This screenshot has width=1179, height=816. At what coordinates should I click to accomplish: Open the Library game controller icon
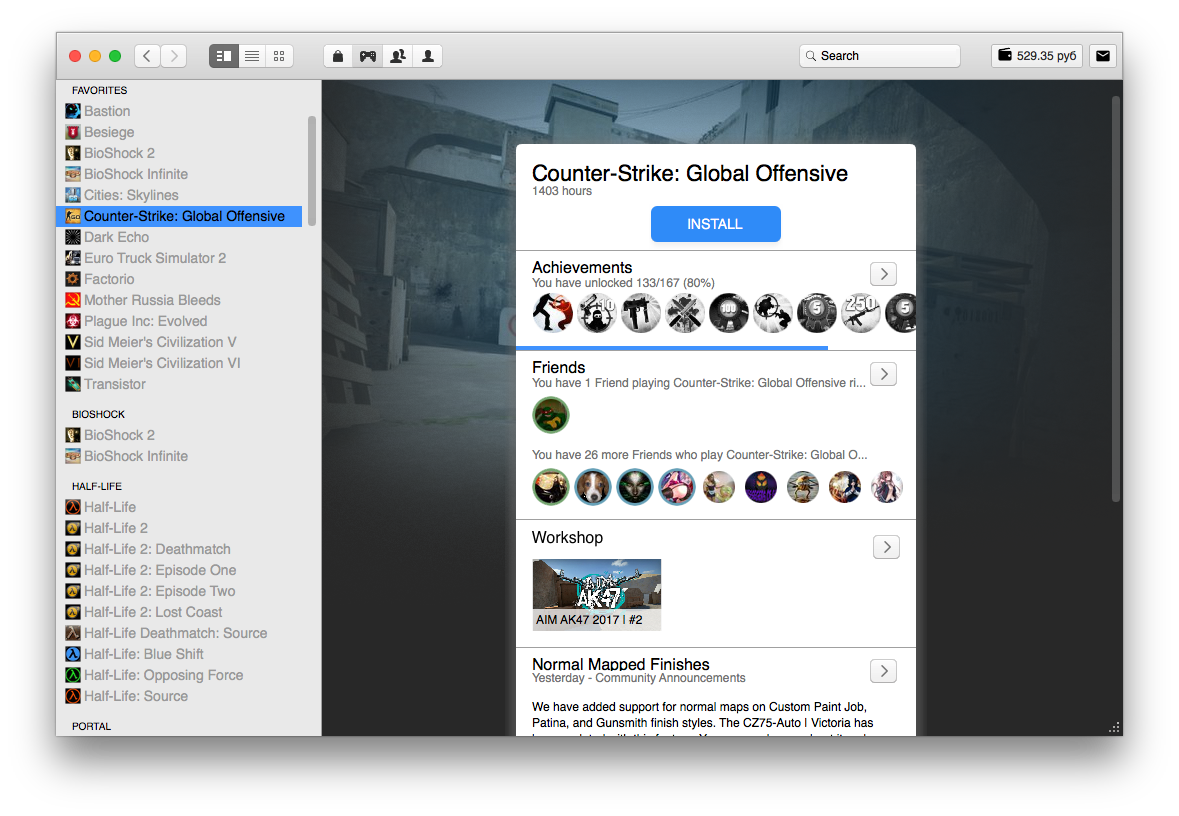pos(368,56)
